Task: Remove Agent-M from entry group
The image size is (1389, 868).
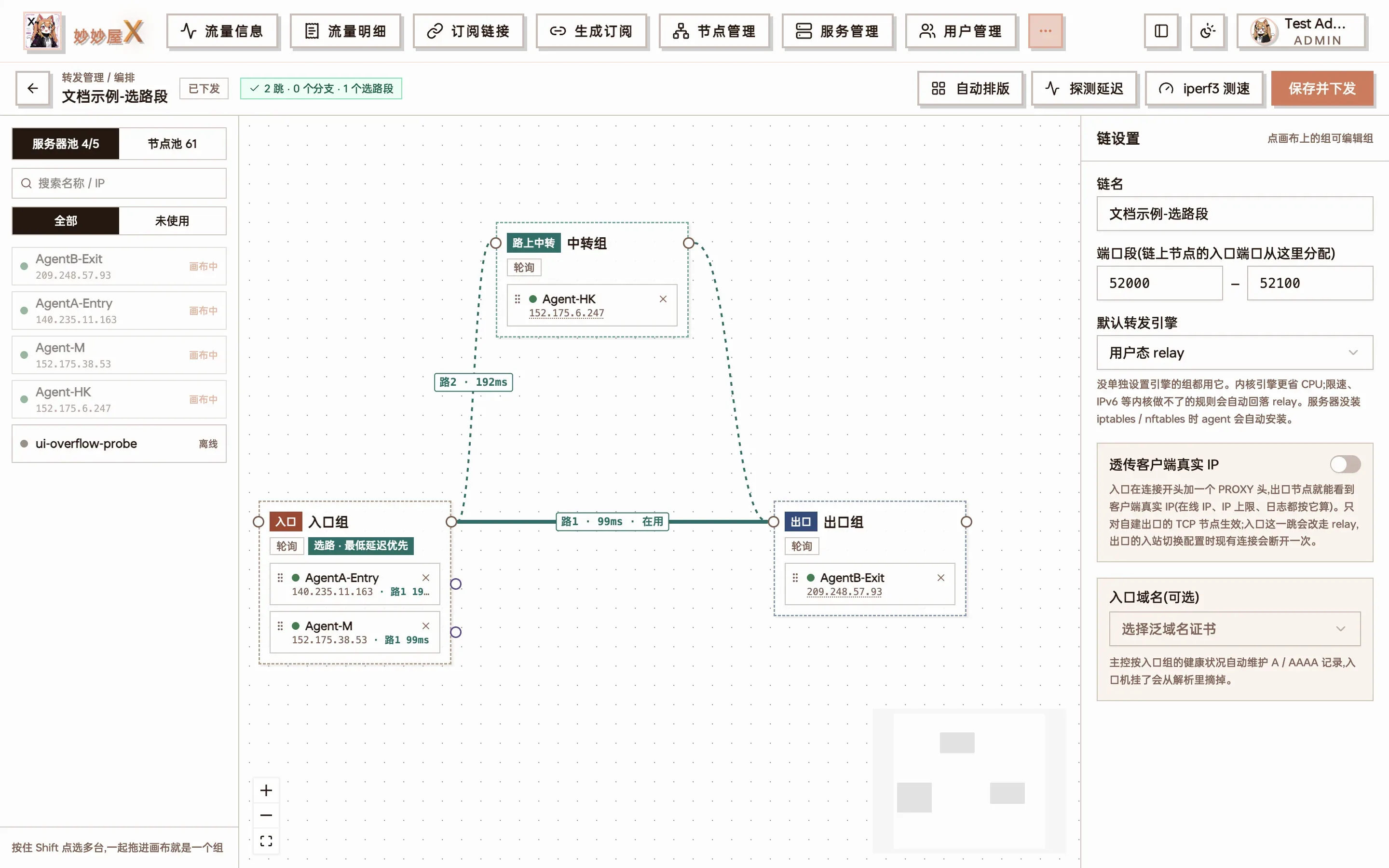Action: click(x=426, y=626)
